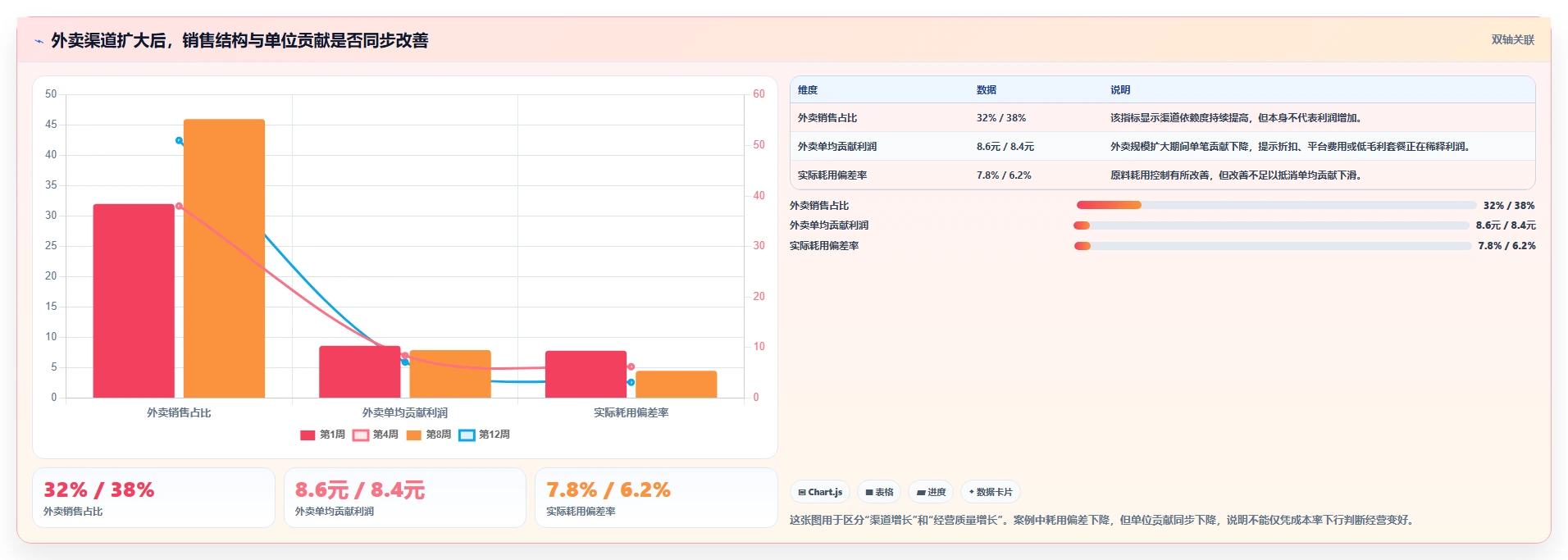Click the 8.6元 / 8.4元 value beside progress bar
1568x560 pixels.
(x=1506, y=225)
